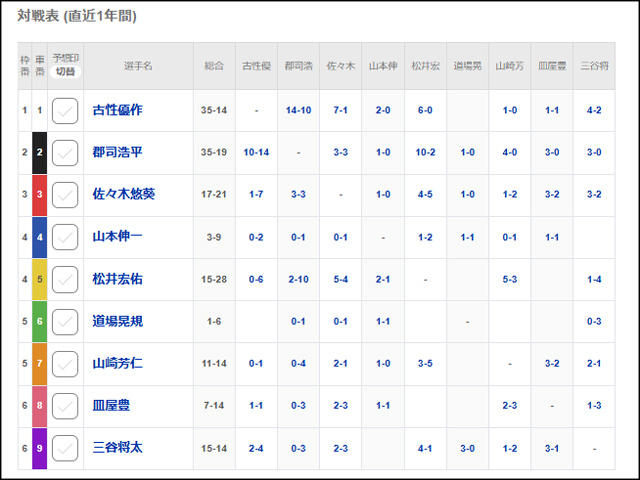Screen dimensions: 640x480
Task: Open the player link 道場晃規
Action: pyautogui.click(x=118, y=321)
